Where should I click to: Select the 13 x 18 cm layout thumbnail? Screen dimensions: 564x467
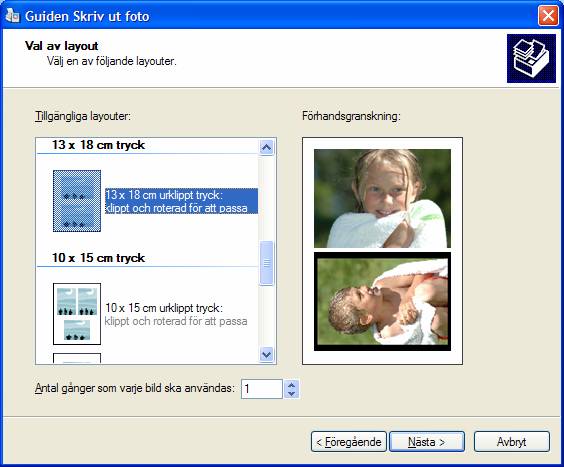77,201
